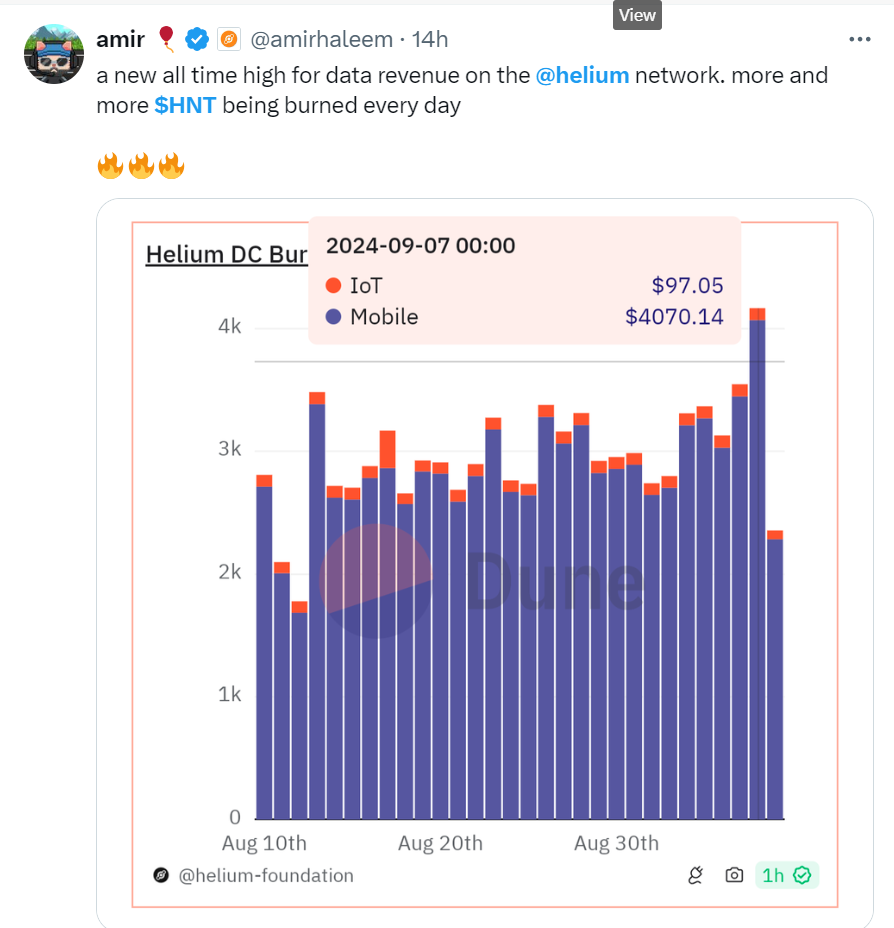Open the @amirhaleem handle

click(x=320, y=39)
